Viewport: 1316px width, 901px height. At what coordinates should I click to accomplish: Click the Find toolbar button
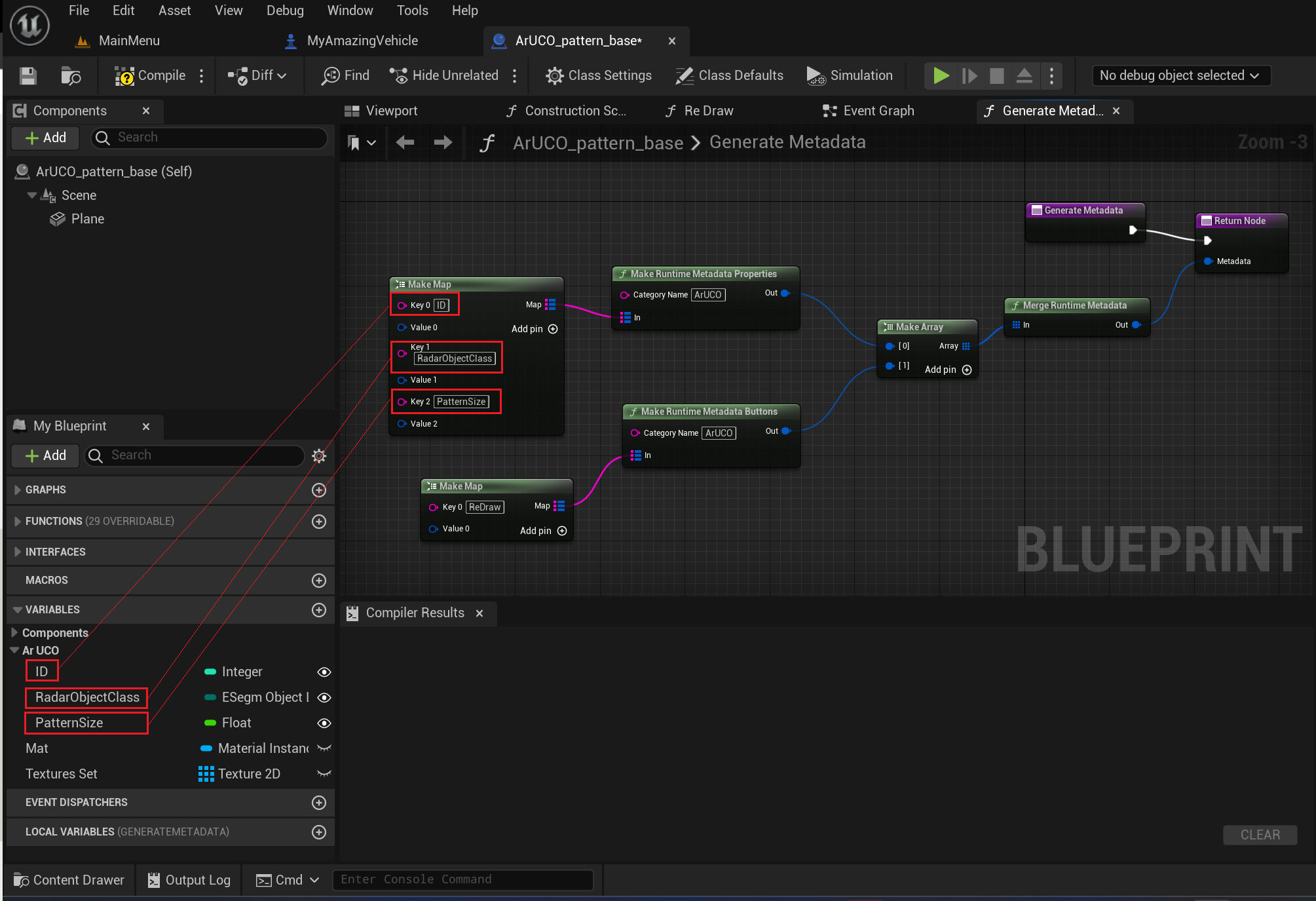[x=345, y=76]
